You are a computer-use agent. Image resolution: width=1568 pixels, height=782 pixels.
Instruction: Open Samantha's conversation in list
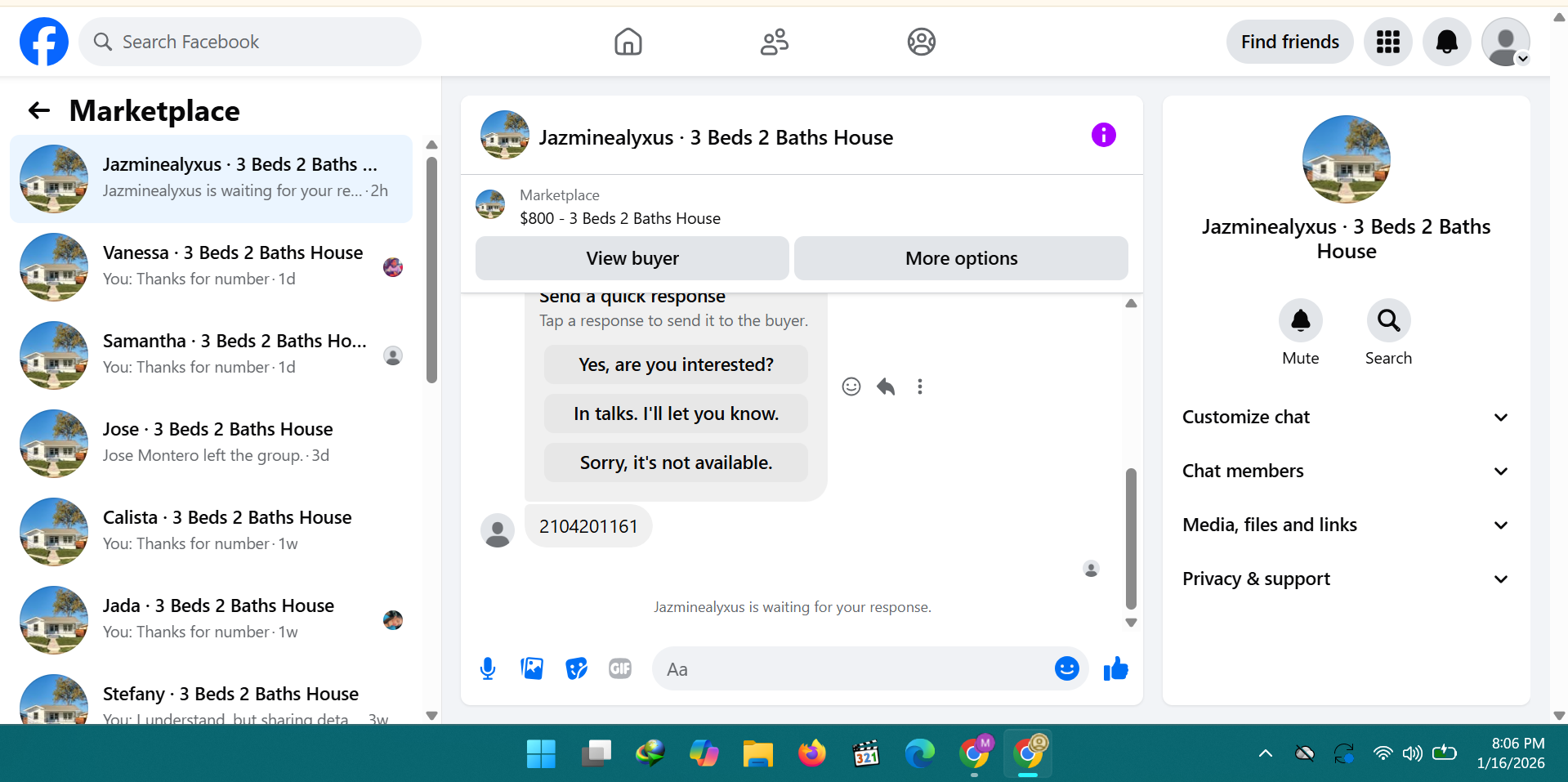[x=211, y=355]
